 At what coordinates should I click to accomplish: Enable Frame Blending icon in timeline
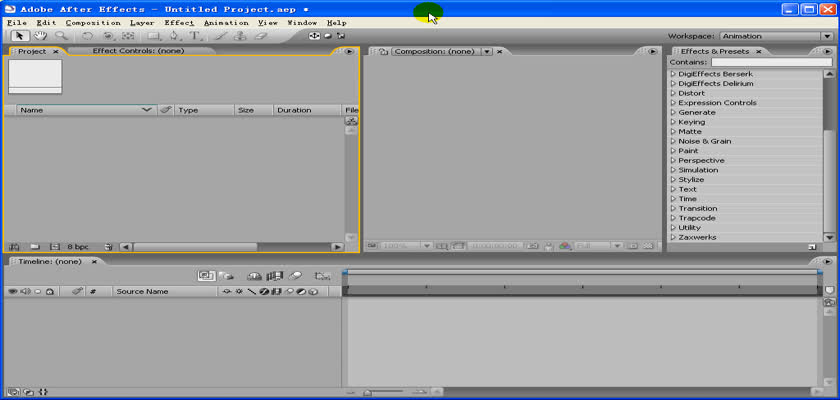point(275,276)
